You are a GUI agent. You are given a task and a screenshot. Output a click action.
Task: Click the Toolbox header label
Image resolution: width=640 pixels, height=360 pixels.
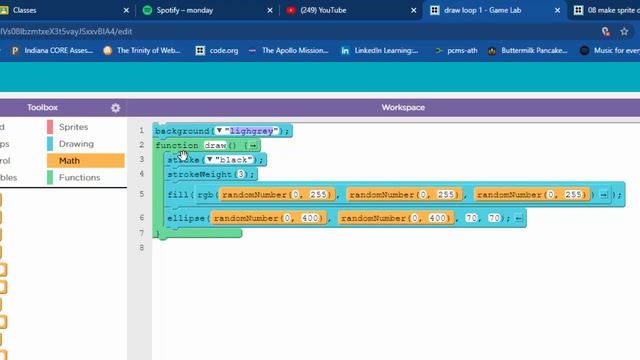(x=42, y=108)
